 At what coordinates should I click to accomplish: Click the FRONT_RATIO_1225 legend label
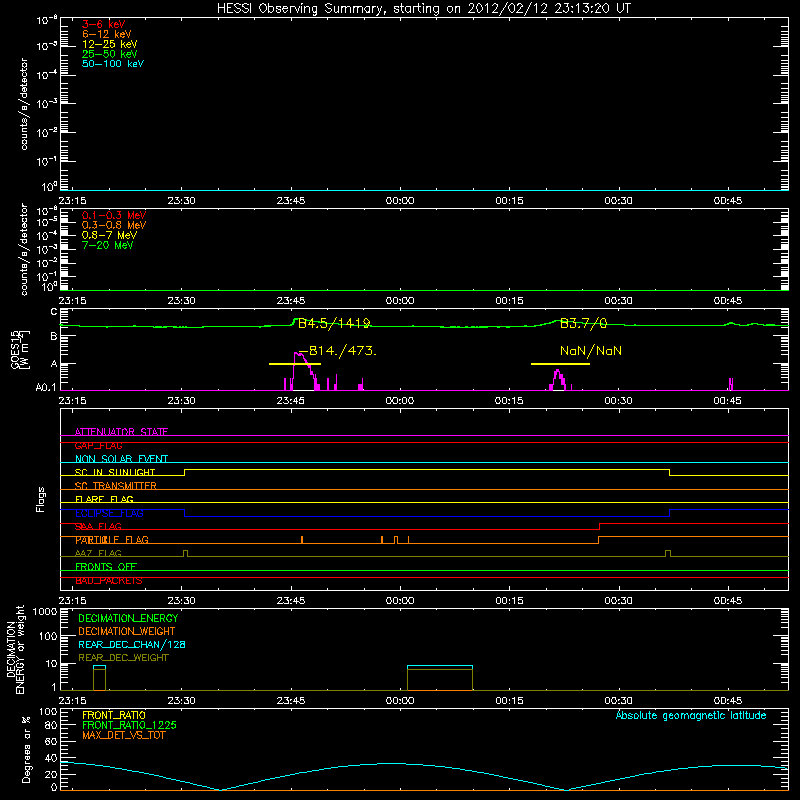129,725
